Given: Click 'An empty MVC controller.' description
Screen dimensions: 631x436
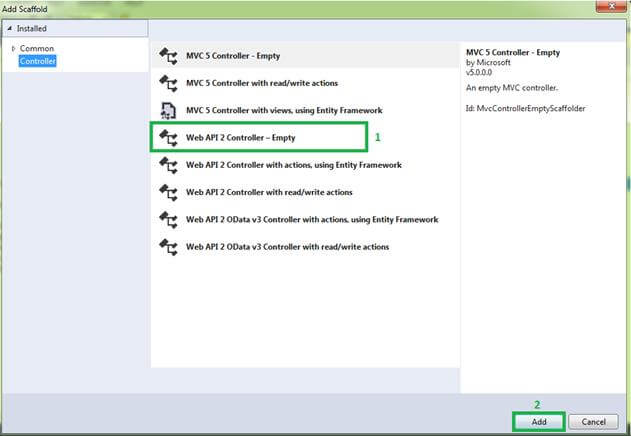Looking at the screenshot, I should [512, 88].
